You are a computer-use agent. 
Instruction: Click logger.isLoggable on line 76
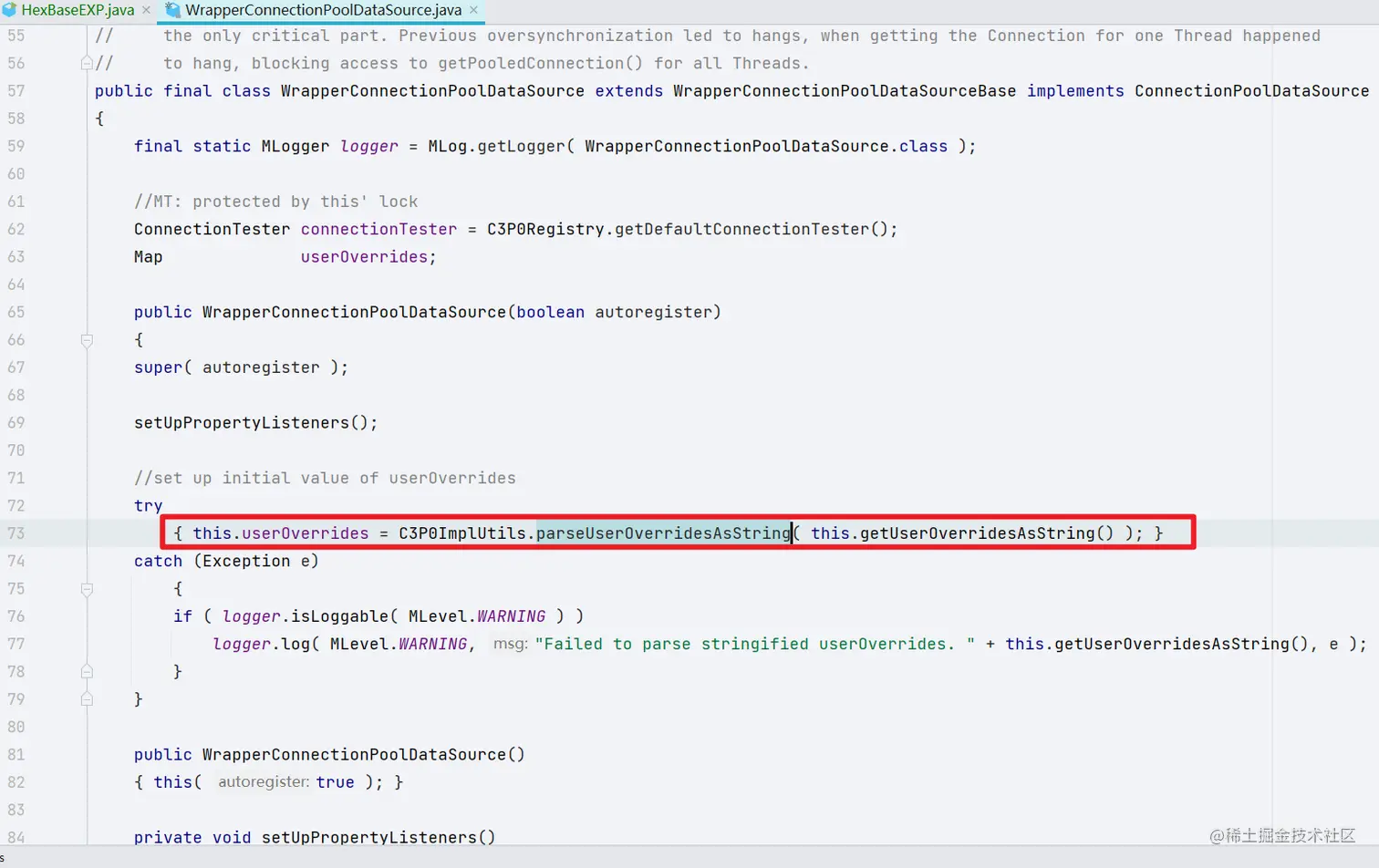tap(305, 616)
